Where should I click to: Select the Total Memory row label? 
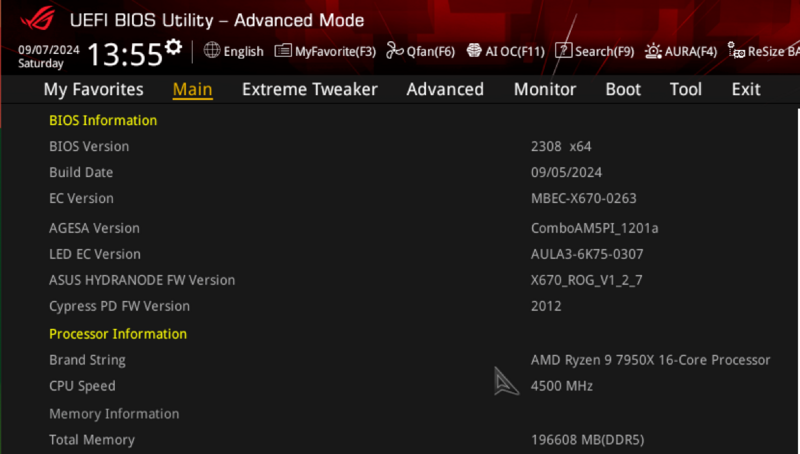point(92,440)
